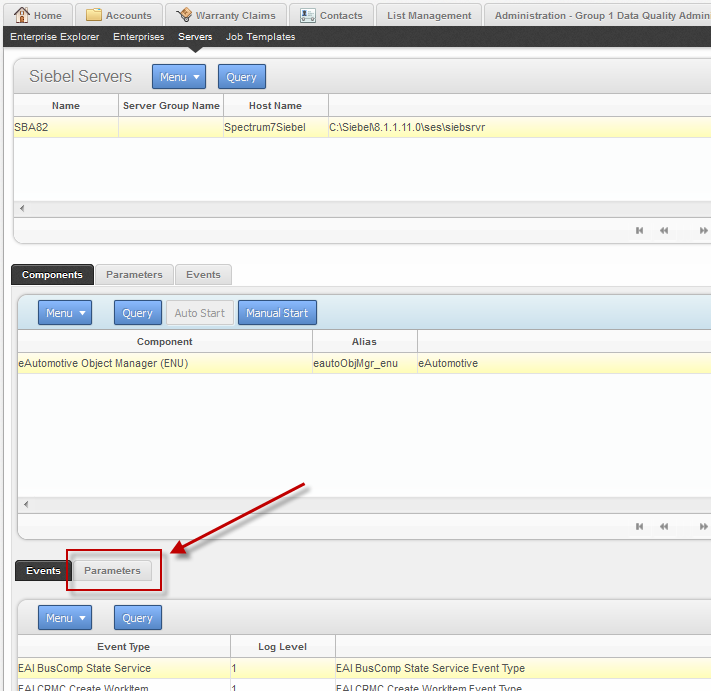Image resolution: width=711 pixels, height=691 pixels.
Task: Open the Enterprise Explorer view
Action: coord(55,37)
